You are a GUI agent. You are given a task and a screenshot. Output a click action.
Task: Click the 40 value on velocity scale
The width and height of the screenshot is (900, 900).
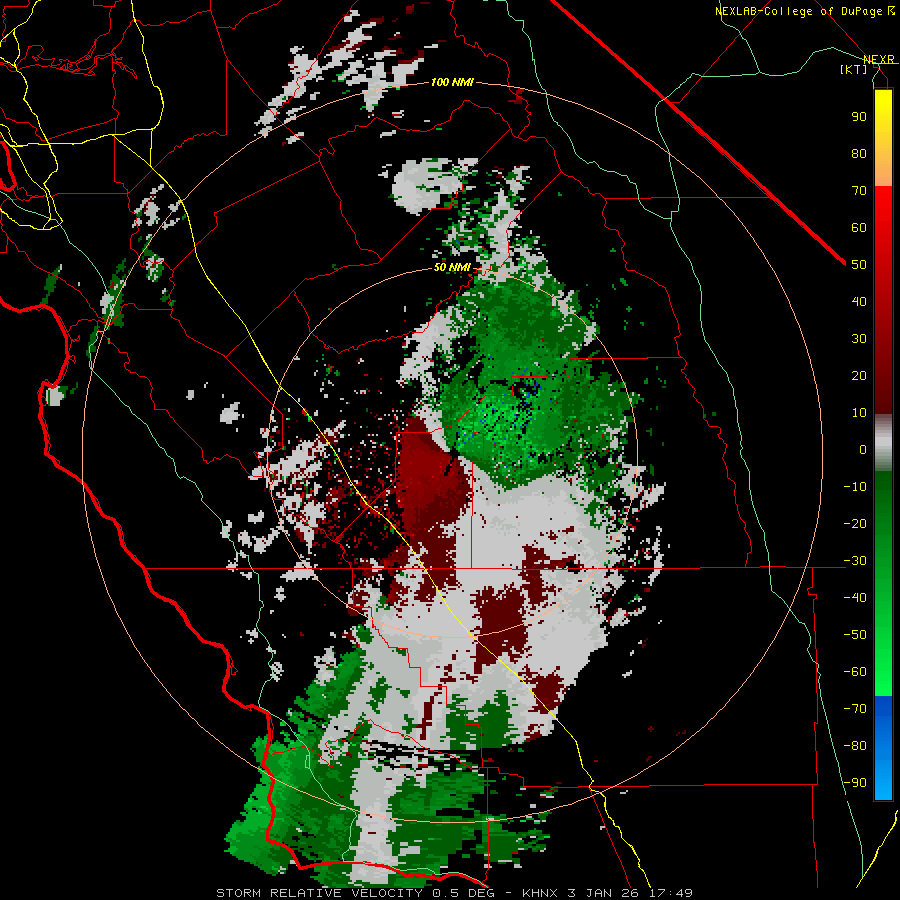click(859, 302)
